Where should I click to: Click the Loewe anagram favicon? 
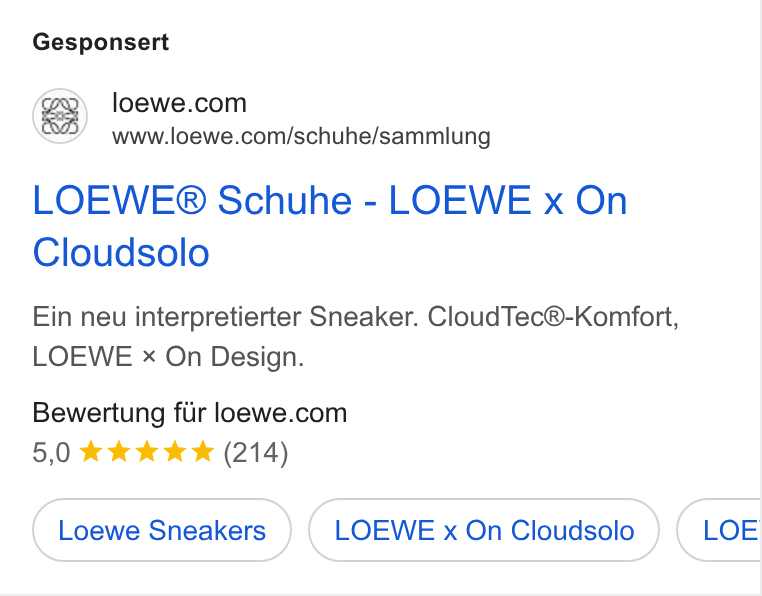(x=60, y=116)
